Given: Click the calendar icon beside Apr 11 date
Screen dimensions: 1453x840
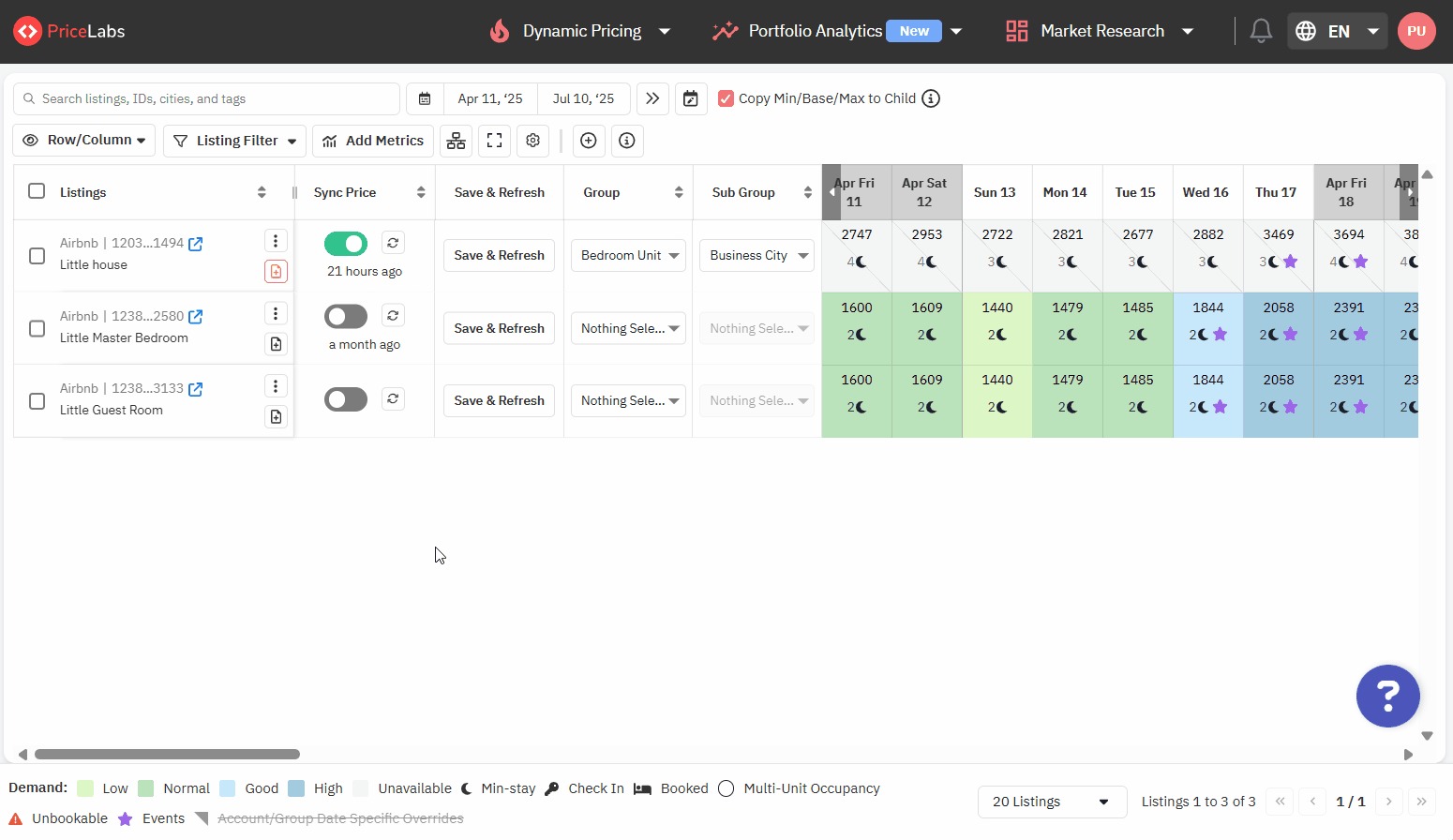Looking at the screenshot, I should (x=425, y=98).
